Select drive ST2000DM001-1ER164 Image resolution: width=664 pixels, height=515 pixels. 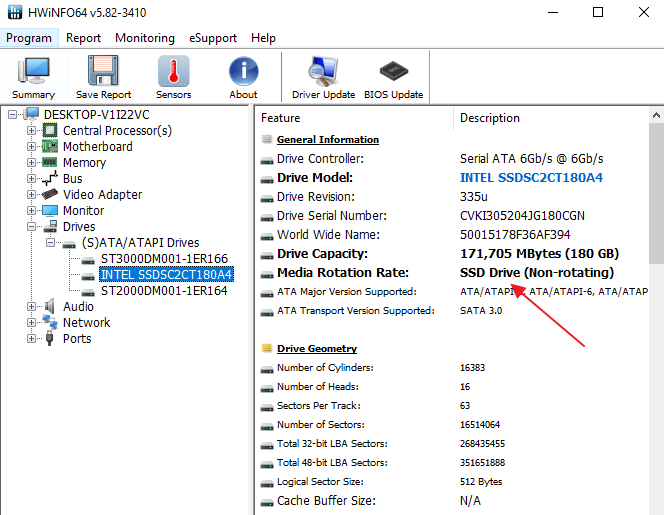(x=164, y=290)
